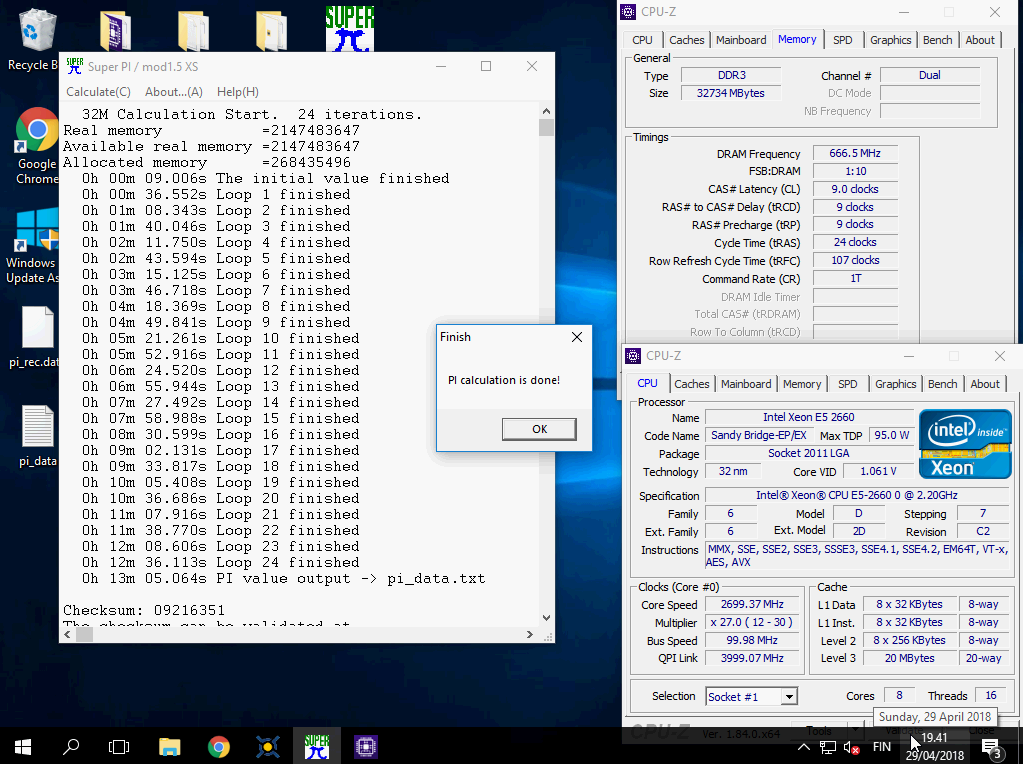This screenshot has height=764, width=1023.
Task: Open the Calculate(C) menu in Super PI
Action: pos(99,92)
